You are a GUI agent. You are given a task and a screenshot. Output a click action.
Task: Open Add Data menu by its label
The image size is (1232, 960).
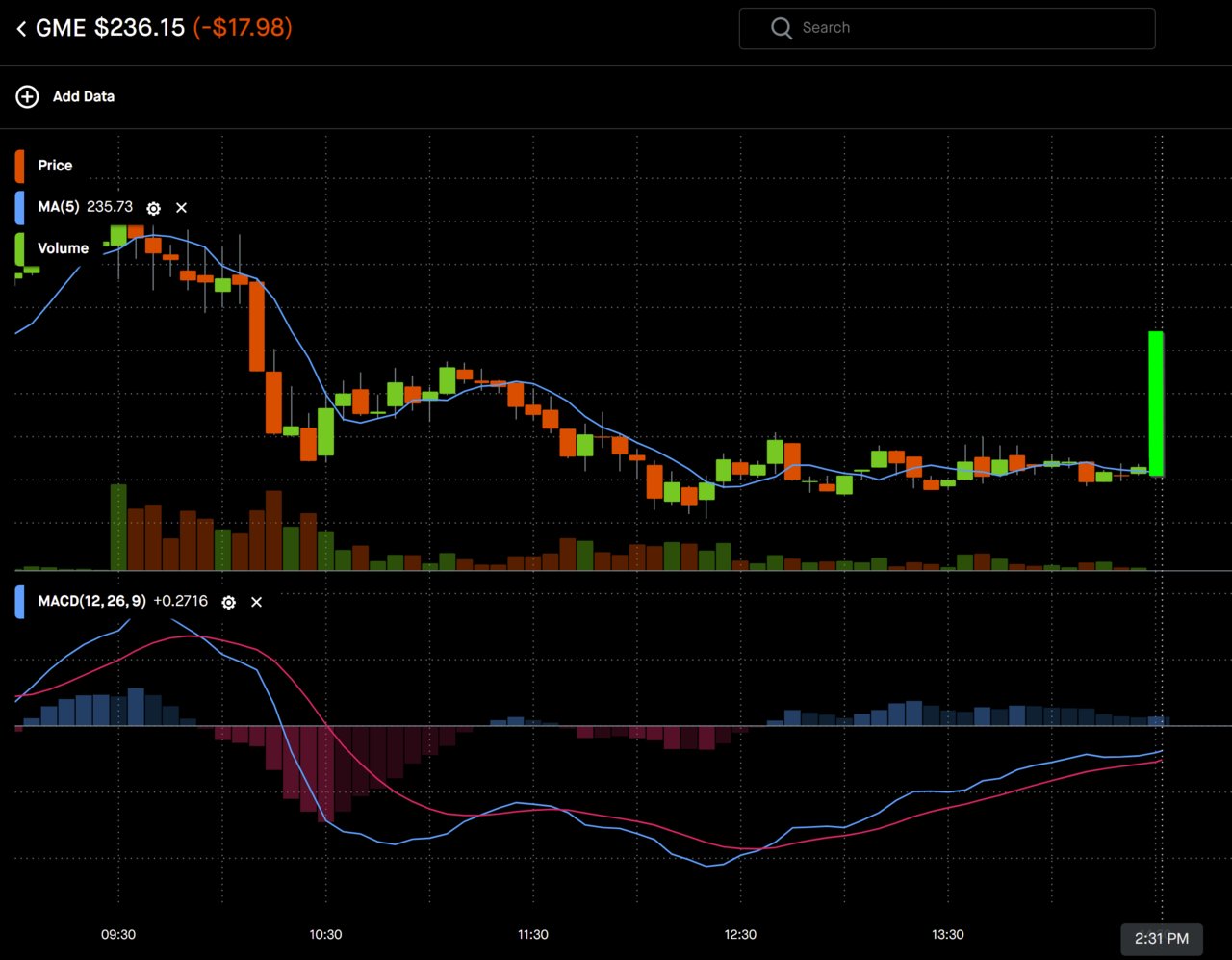[84, 96]
